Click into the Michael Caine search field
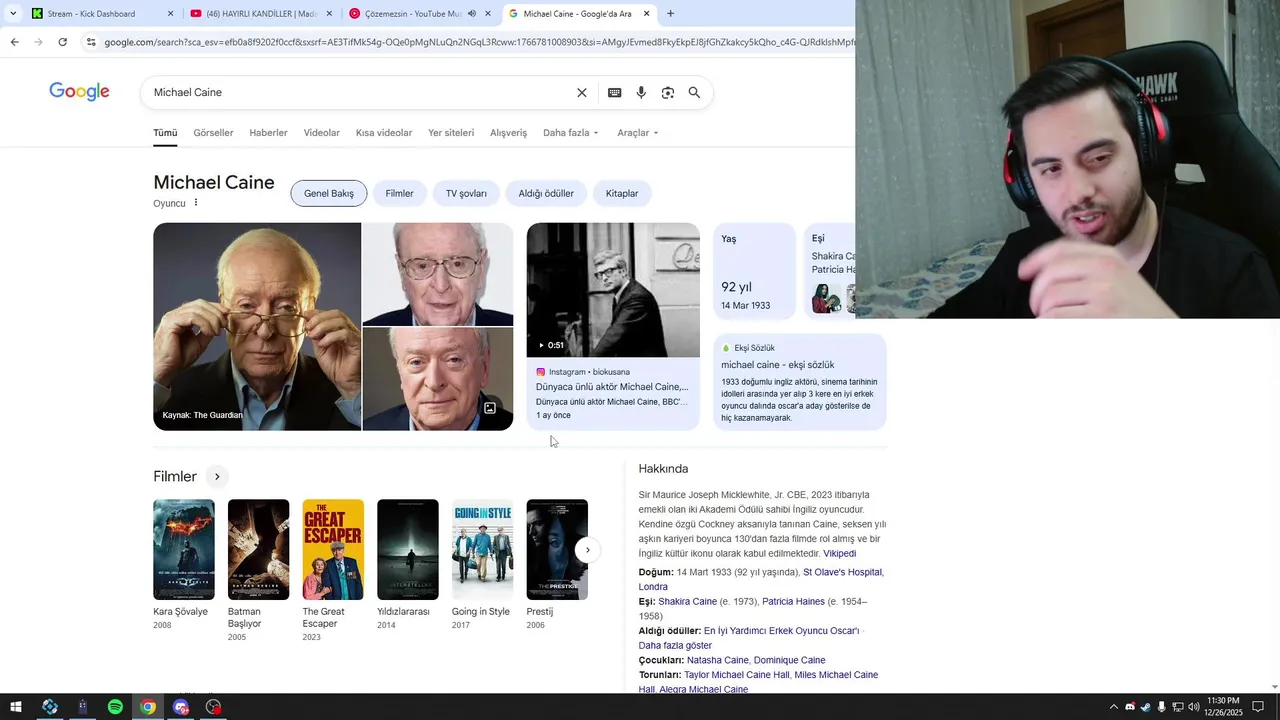Viewport: 1280px width, 720px height. click(360, 92)
